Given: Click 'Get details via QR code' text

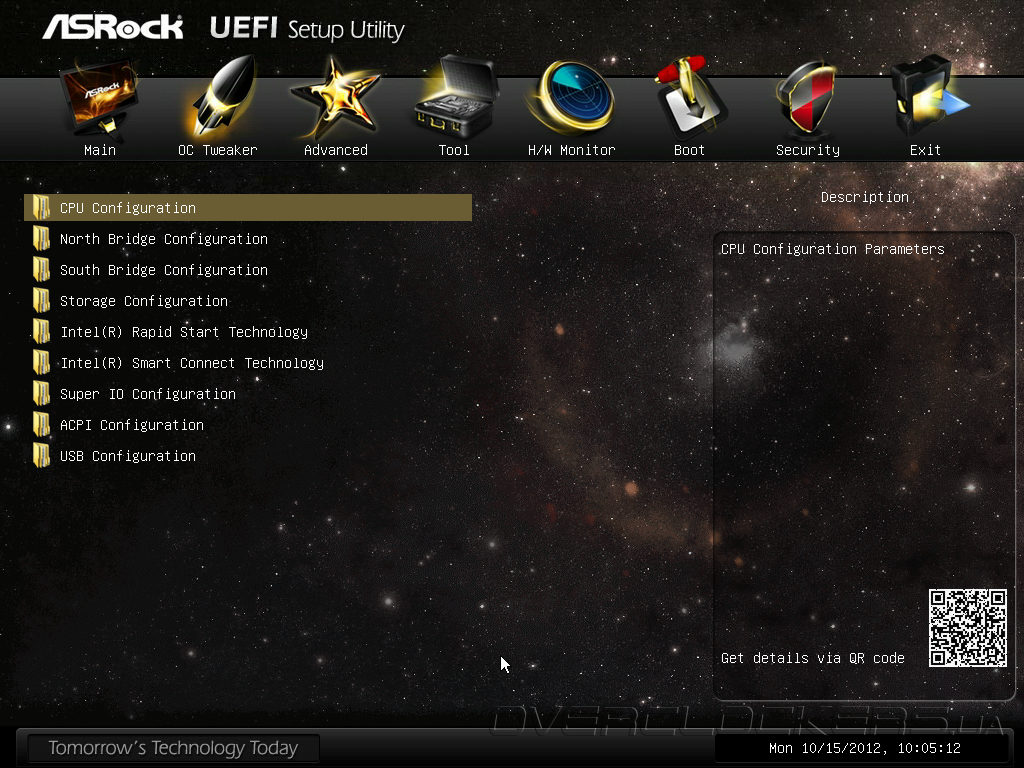Looking at the screenshot, I should (x=812, y=658).
